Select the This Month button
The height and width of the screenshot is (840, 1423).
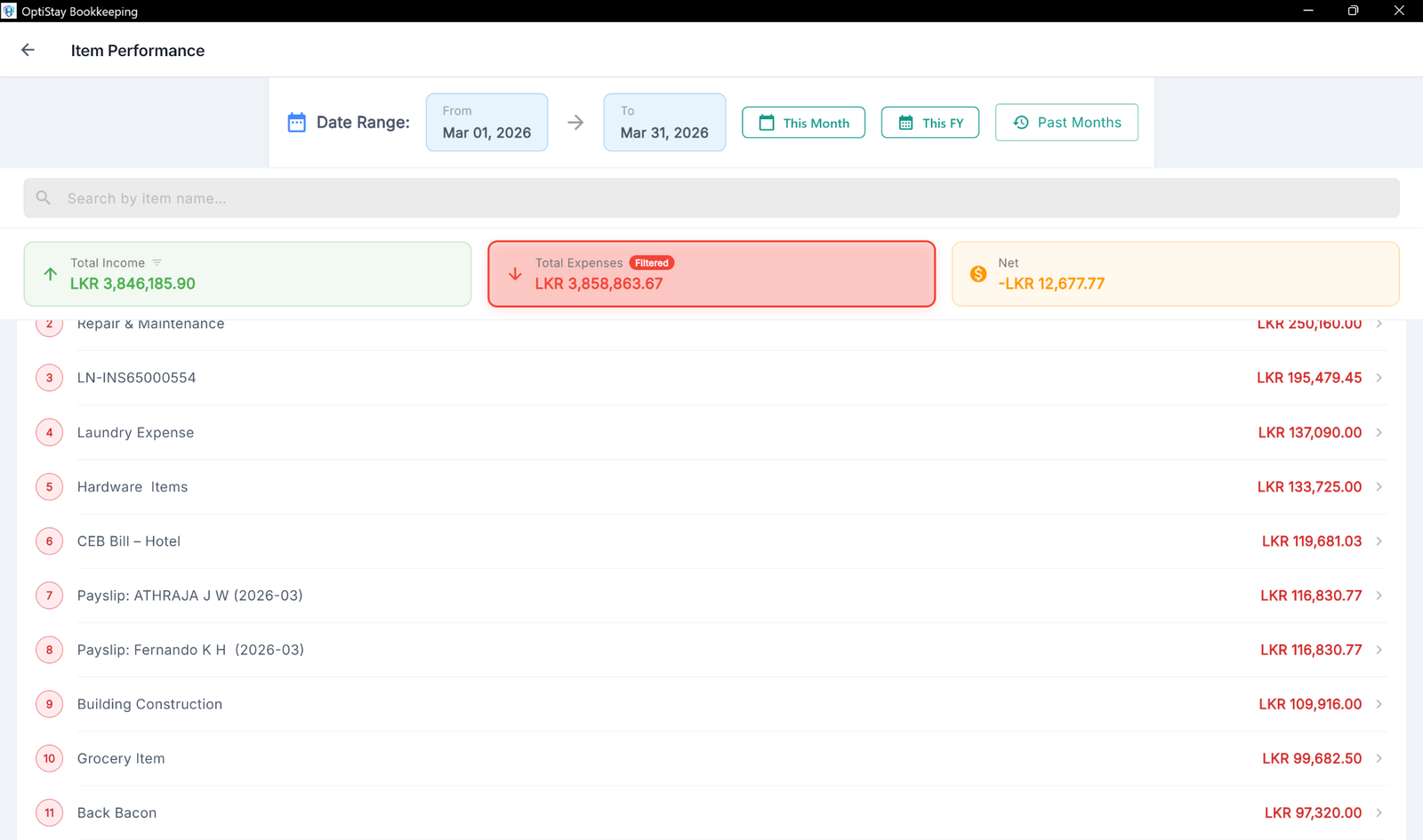point(803,123)
